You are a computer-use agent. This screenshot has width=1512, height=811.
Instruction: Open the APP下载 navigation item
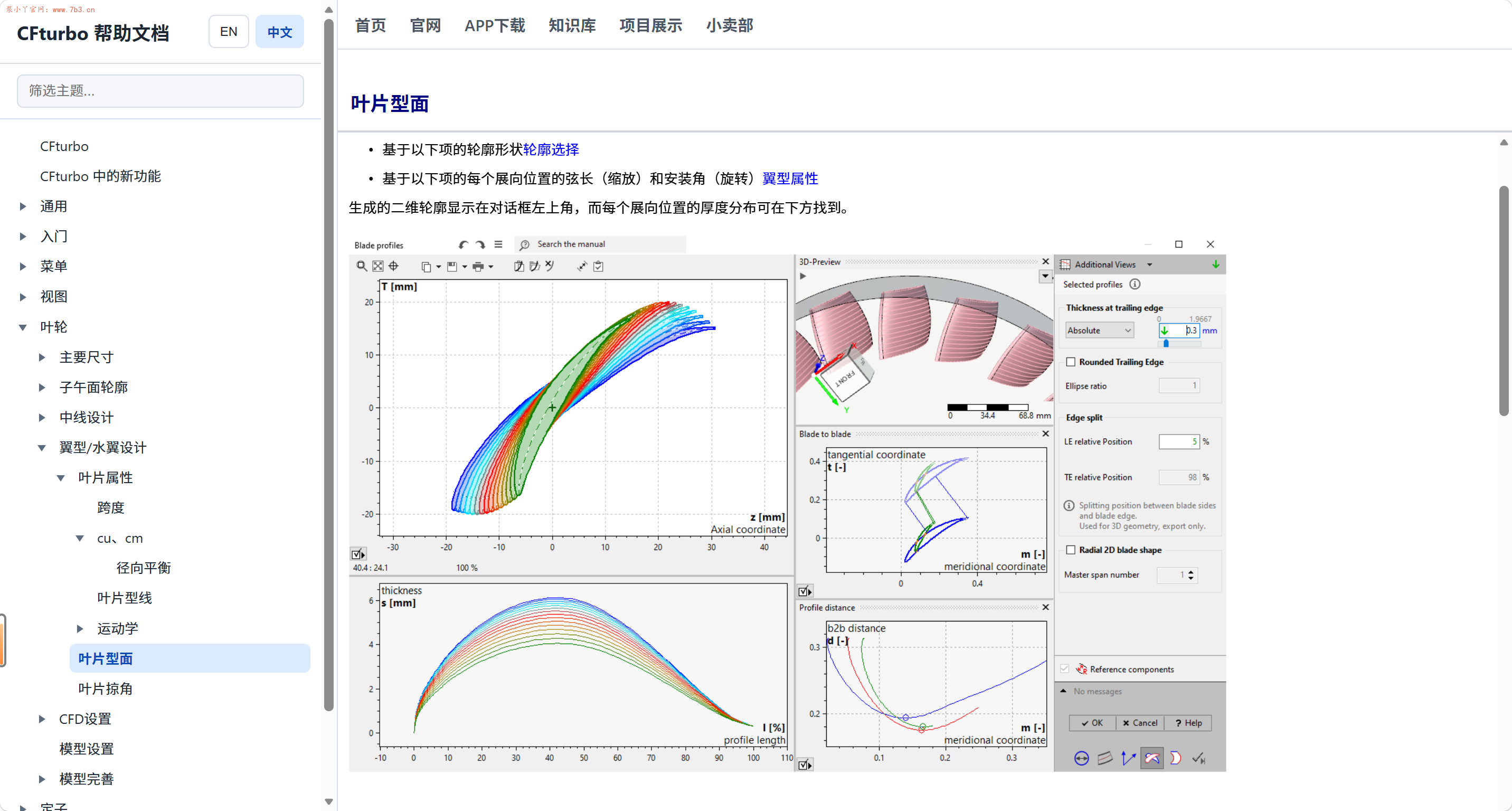pyautogui.click(x=495, y=25)
